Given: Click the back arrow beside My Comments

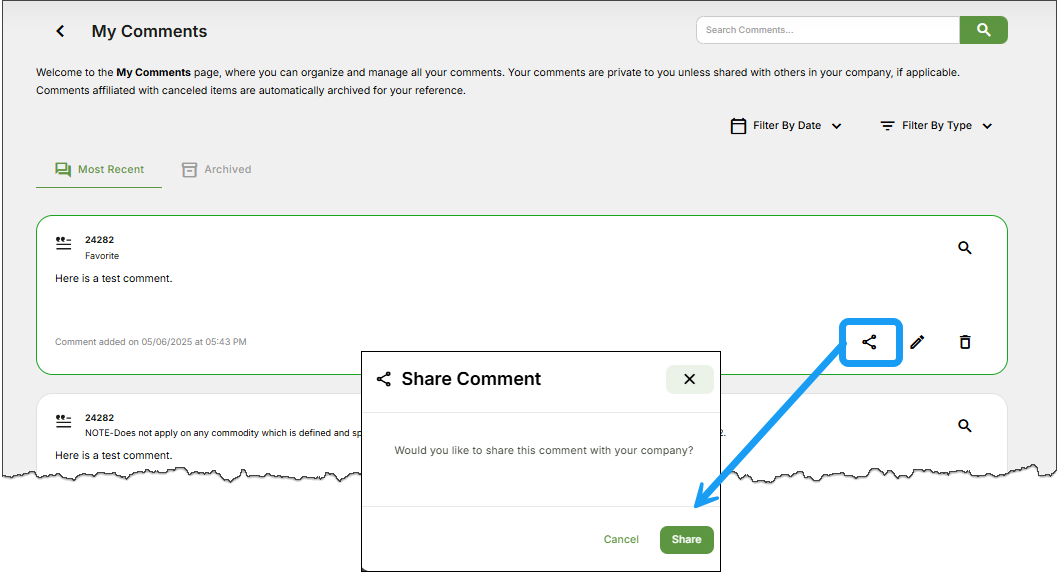Looking at the screenshot, I should [x=60, y=31].
